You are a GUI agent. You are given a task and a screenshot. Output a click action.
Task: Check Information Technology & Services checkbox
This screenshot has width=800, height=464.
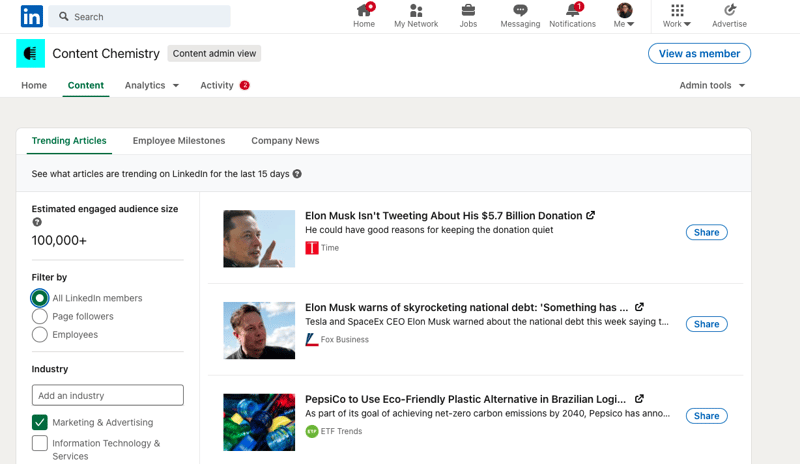pos(39,443)
